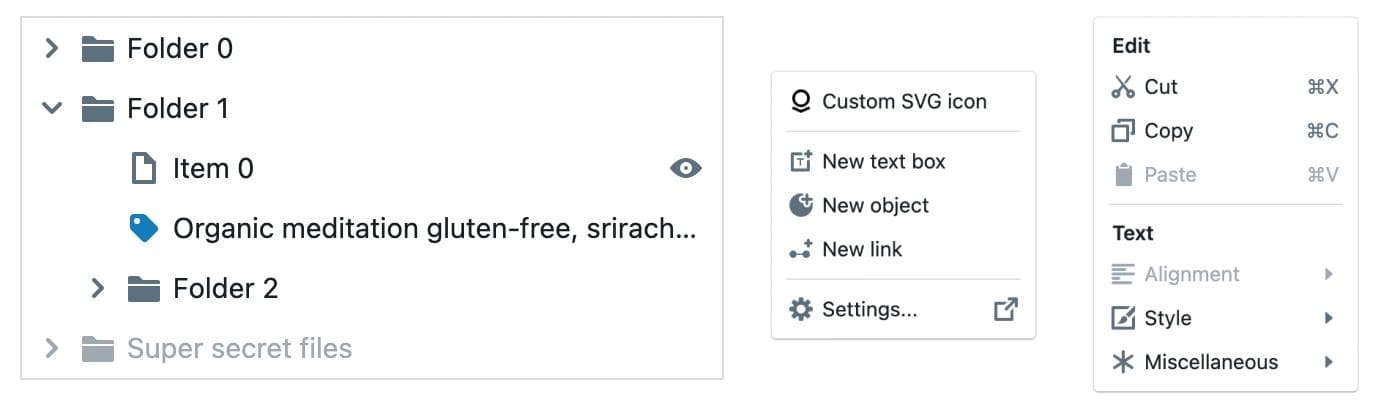Select the Copy menu entry label
The width and height of the screenshot is (1381, 413).
1168,131
